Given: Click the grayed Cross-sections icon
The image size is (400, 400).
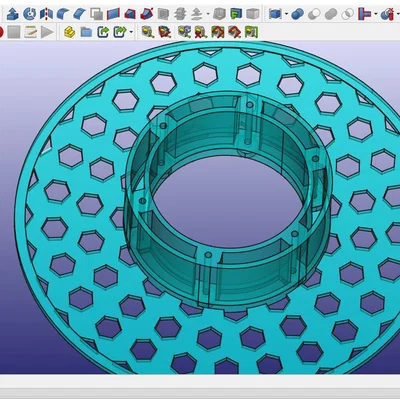Looking at the screenshot, I should (x=180, y=14).
